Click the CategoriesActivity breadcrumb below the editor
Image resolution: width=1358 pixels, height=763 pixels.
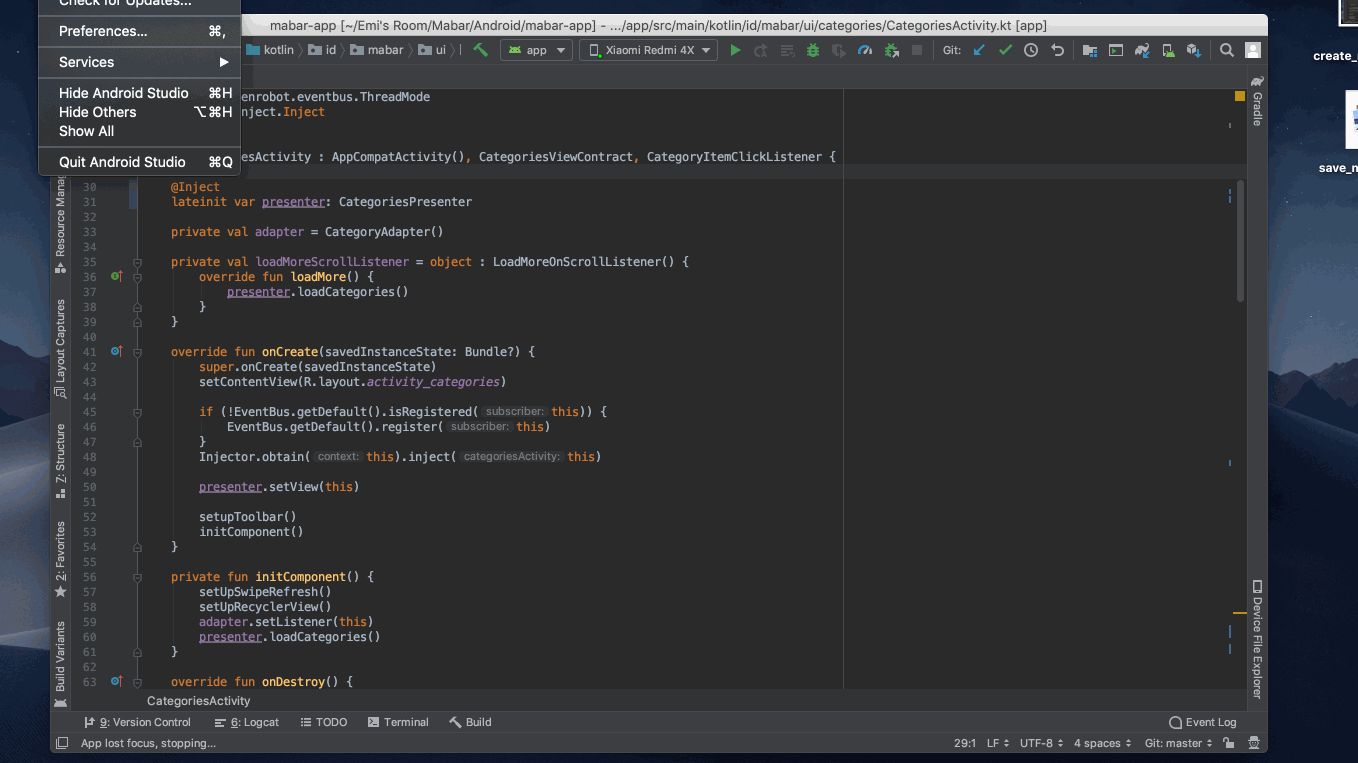(199, 701)
